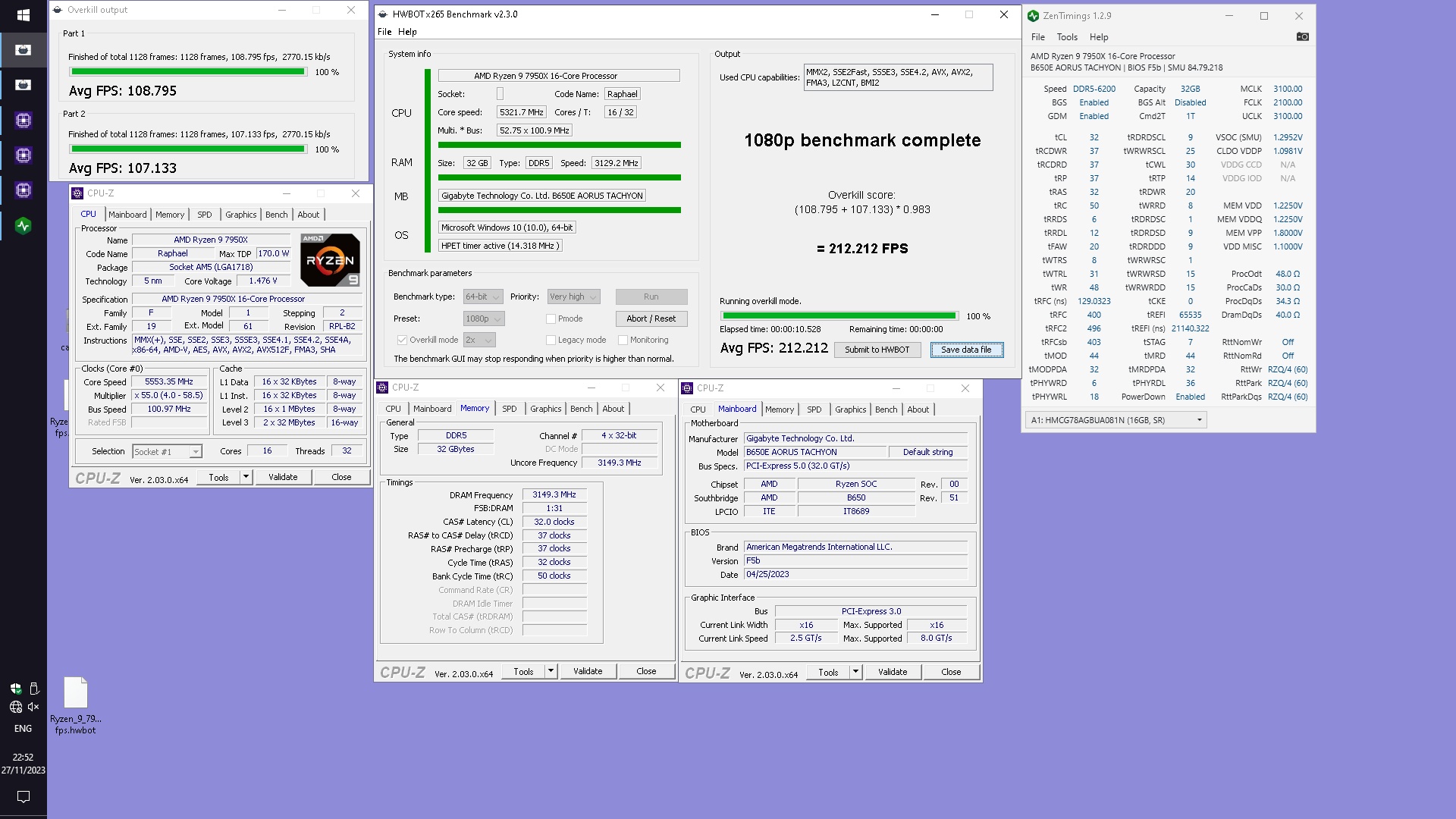The height and width of the screenshot is (819, 1456).
Task: Click the greyed Run button
Action: pyautogui.click(x=651, y=297)
